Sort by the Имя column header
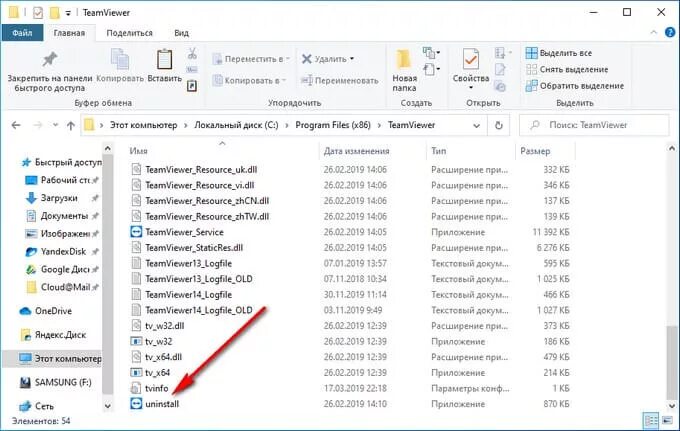This screenshot has height=431, width=680. pyautogui.click(x=138, y=151)
